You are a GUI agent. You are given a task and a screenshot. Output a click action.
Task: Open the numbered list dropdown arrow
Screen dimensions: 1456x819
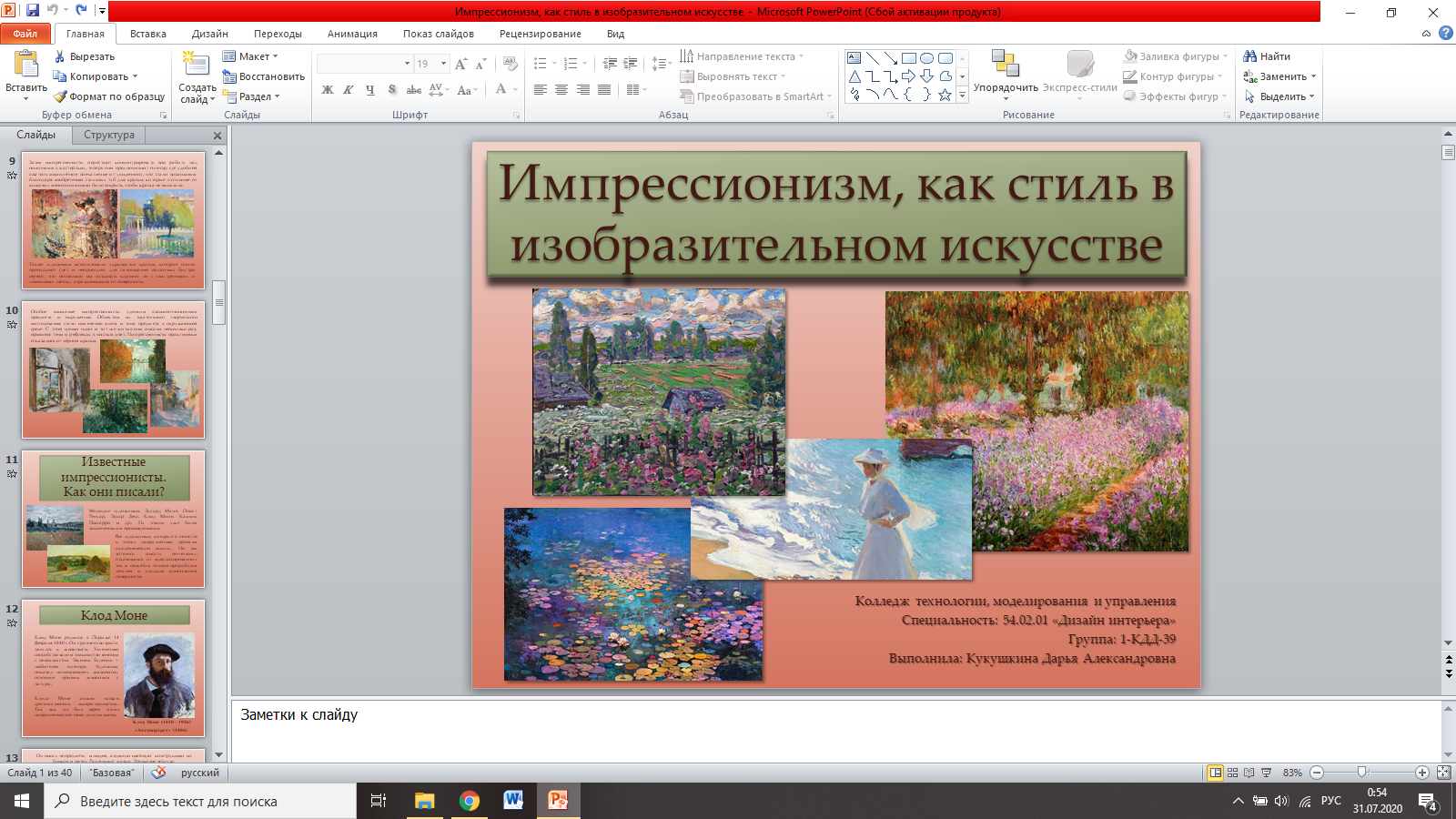584,64
